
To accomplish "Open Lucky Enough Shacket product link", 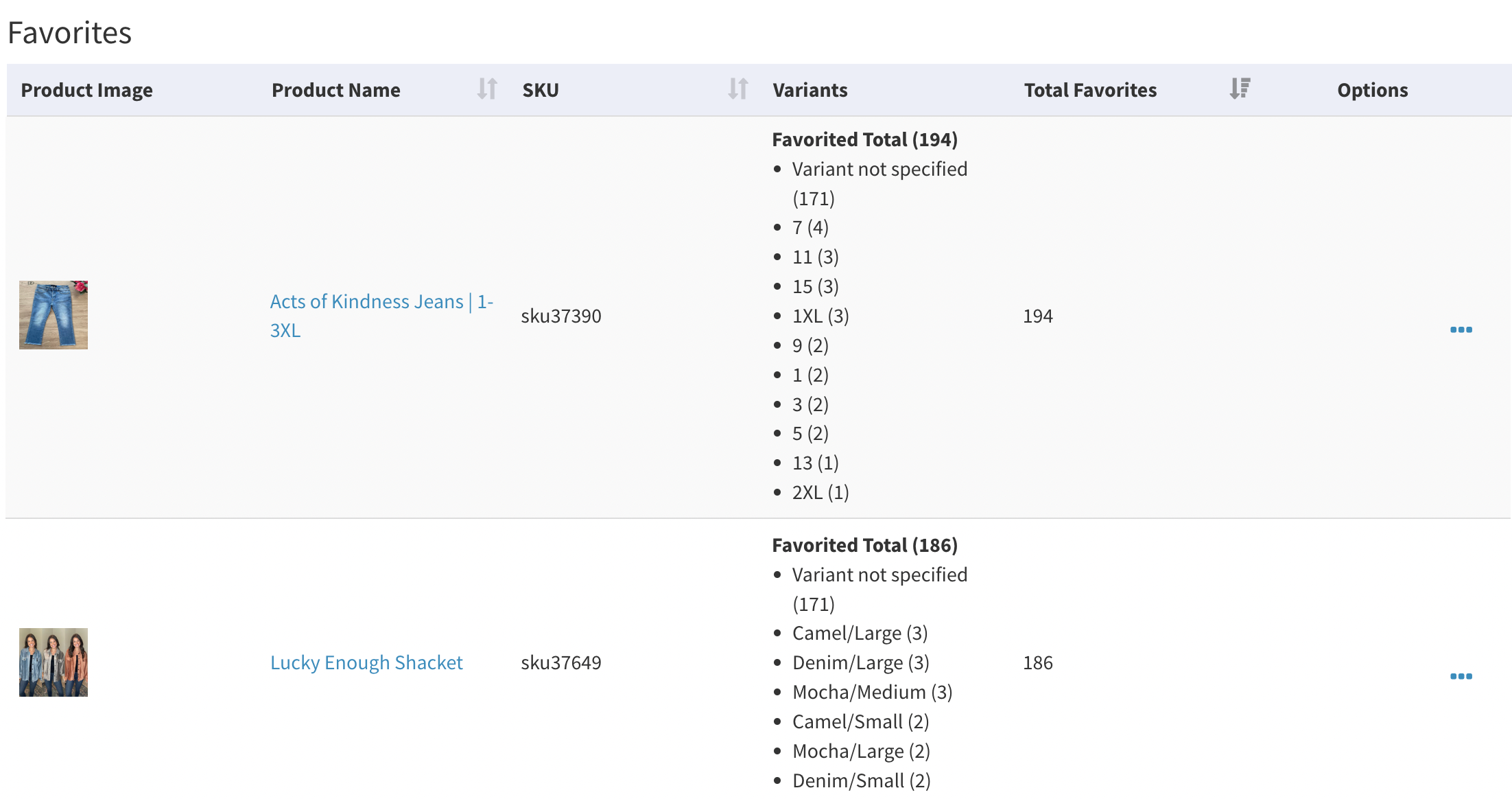I will click(366, 663).
